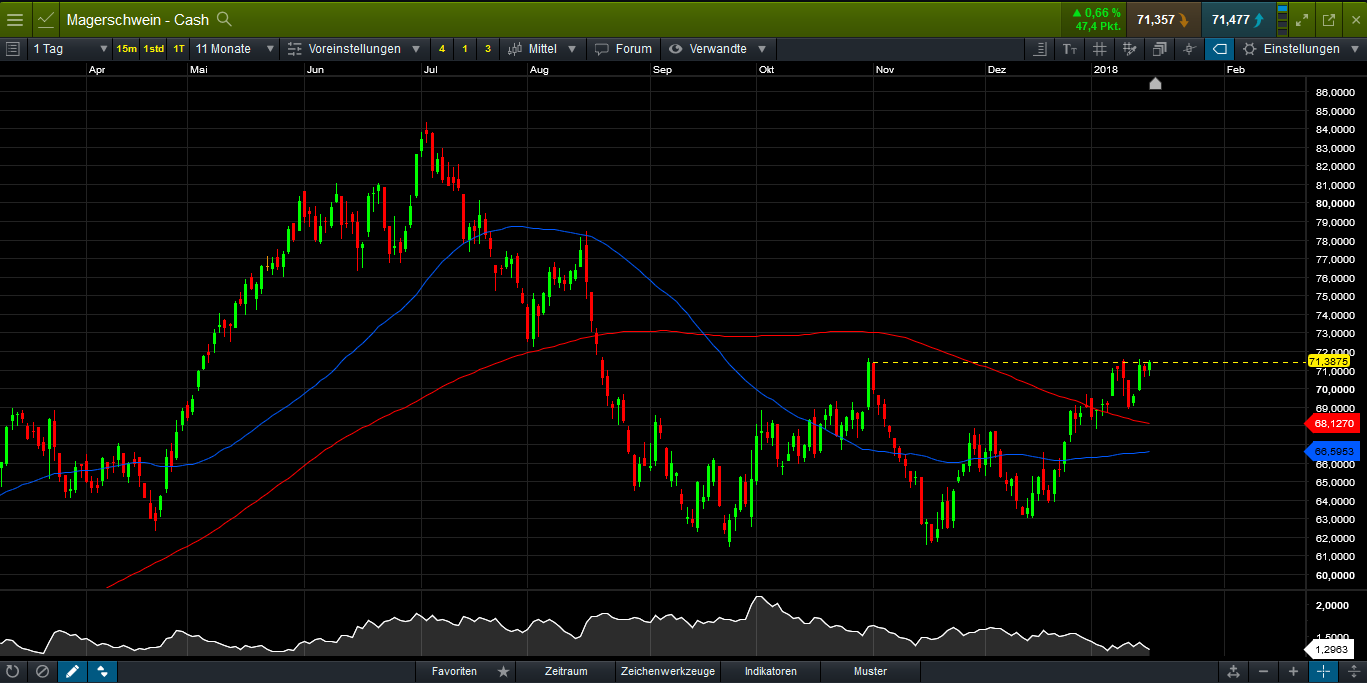Screen dimensions: 1367x683
Task: Open the Voreinstellungen presets dropdown
Action: click(x=354, y=49)
